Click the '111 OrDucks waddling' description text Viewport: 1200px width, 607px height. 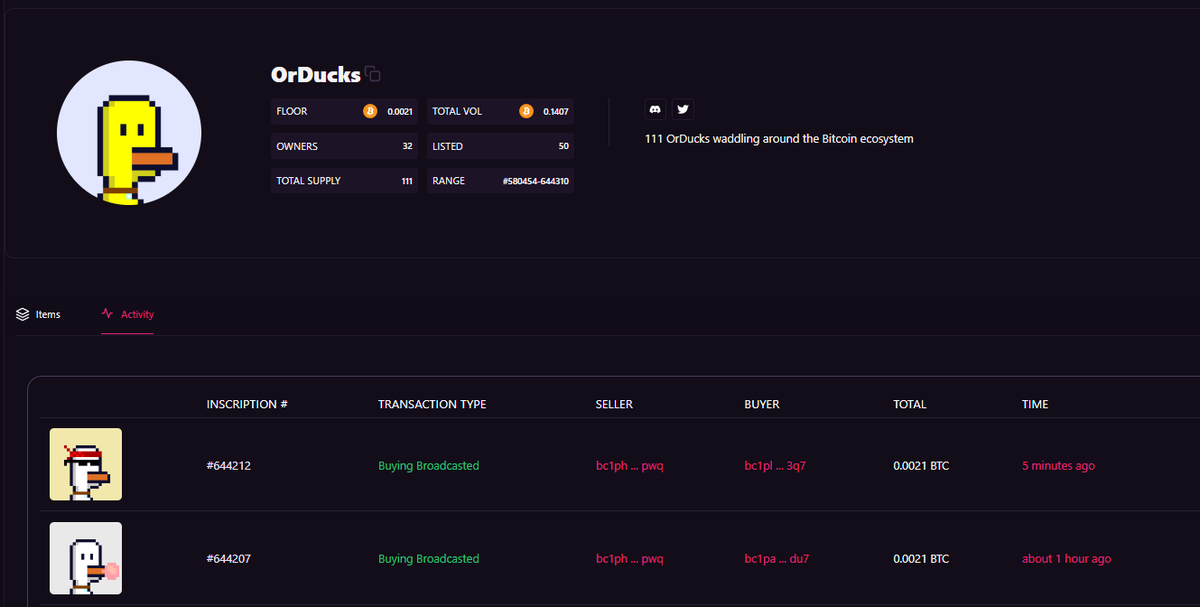point(779,139)
